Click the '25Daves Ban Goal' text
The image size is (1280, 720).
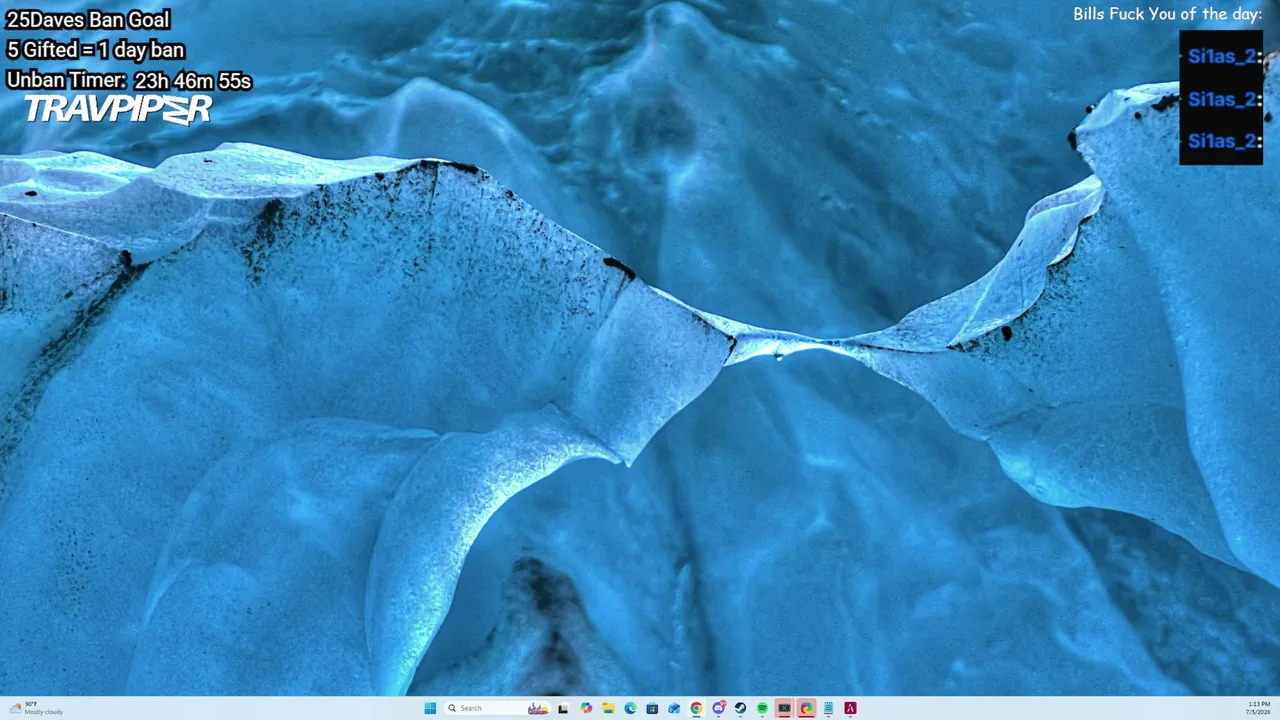click(88, 19)
